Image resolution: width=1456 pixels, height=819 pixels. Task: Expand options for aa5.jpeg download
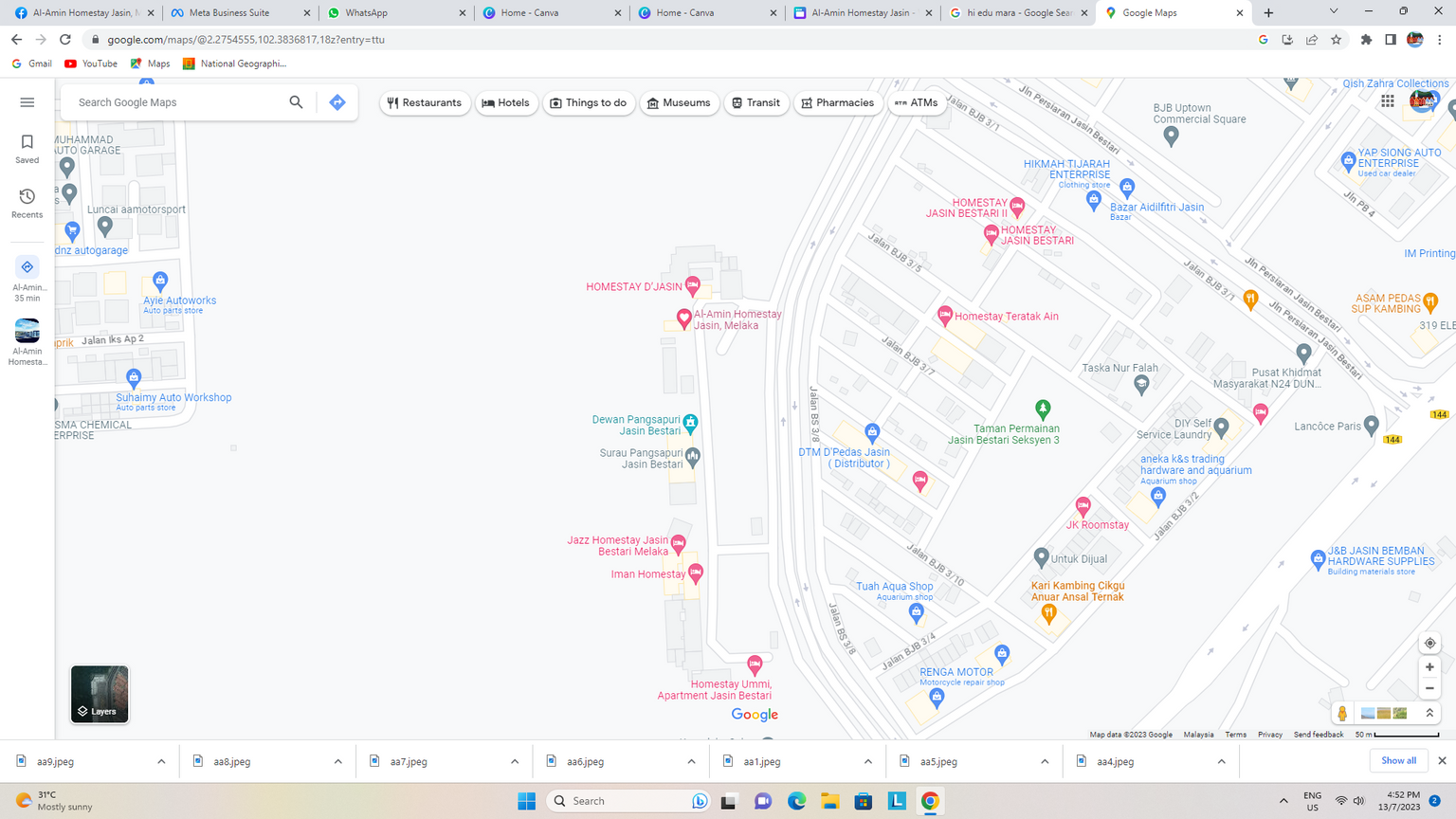1045,761
